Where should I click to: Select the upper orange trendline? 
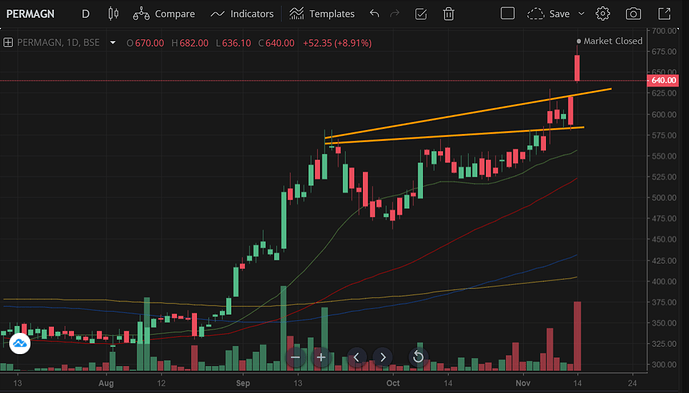[x=468, y=113]
